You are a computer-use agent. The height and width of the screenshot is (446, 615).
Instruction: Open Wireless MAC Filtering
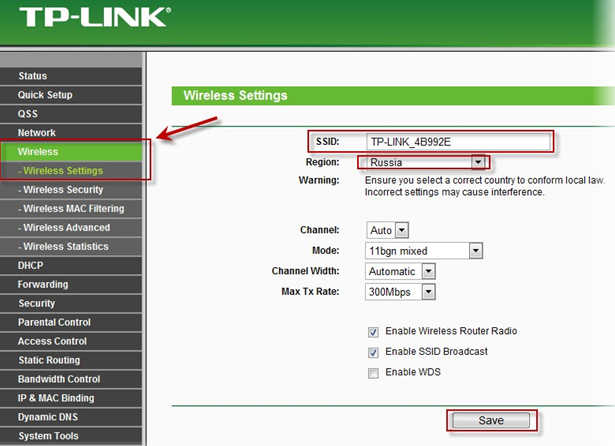(x=71, y=209)
